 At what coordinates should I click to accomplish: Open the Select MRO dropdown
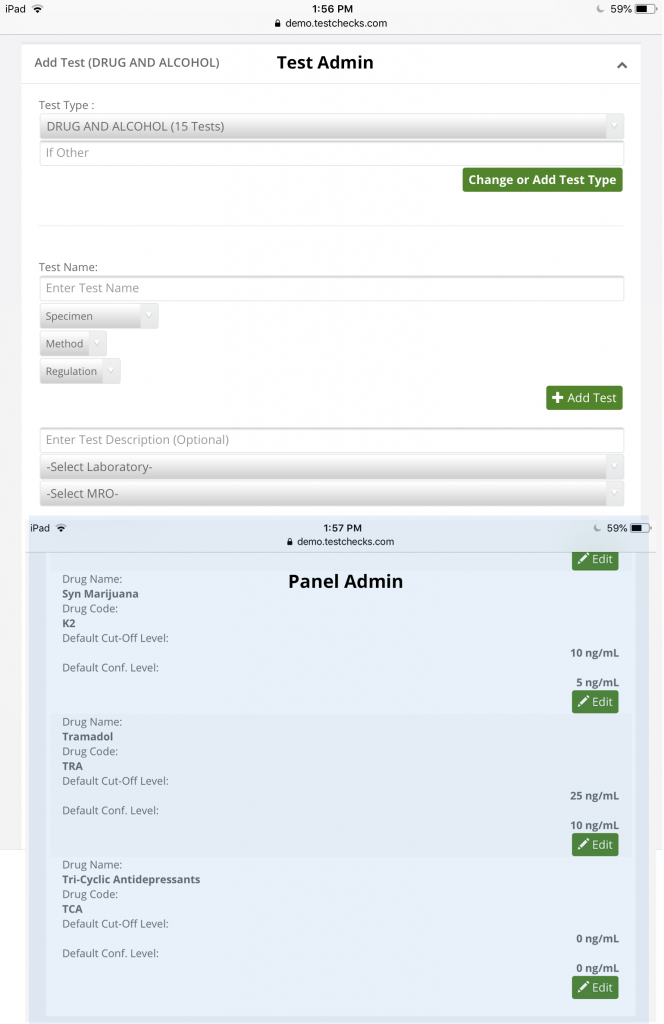coord(331,494)
